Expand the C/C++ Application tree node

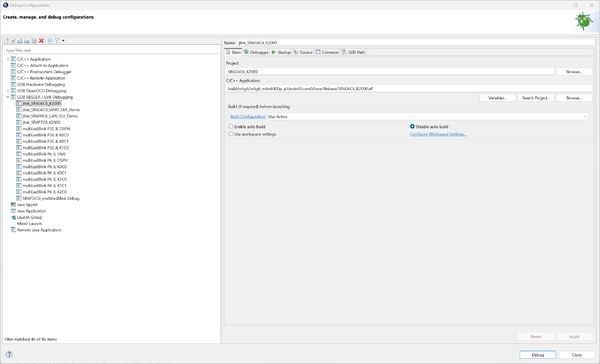coord(8,59)
